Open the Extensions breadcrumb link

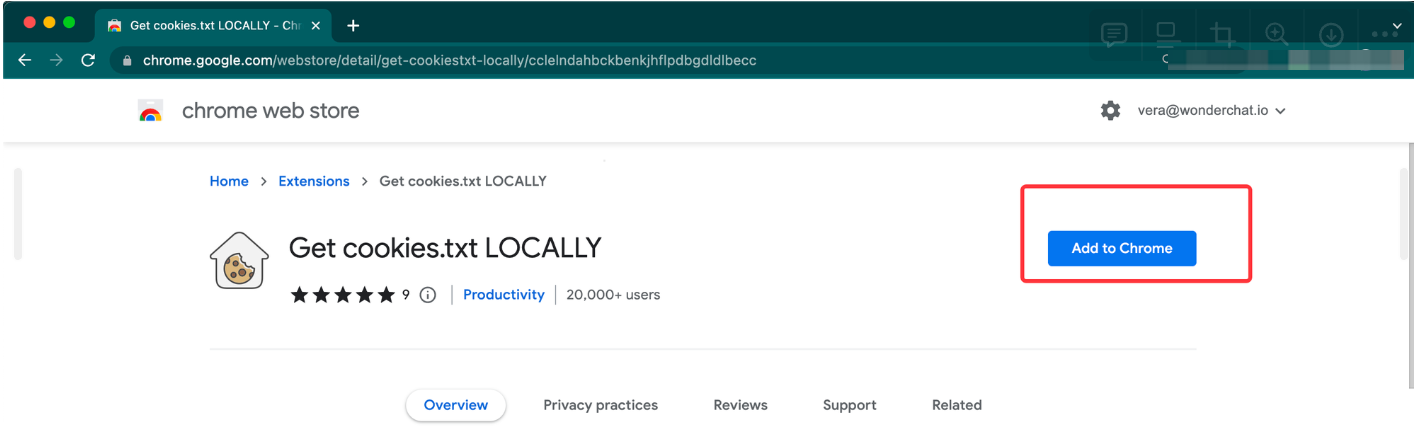[x=314, y=181]
